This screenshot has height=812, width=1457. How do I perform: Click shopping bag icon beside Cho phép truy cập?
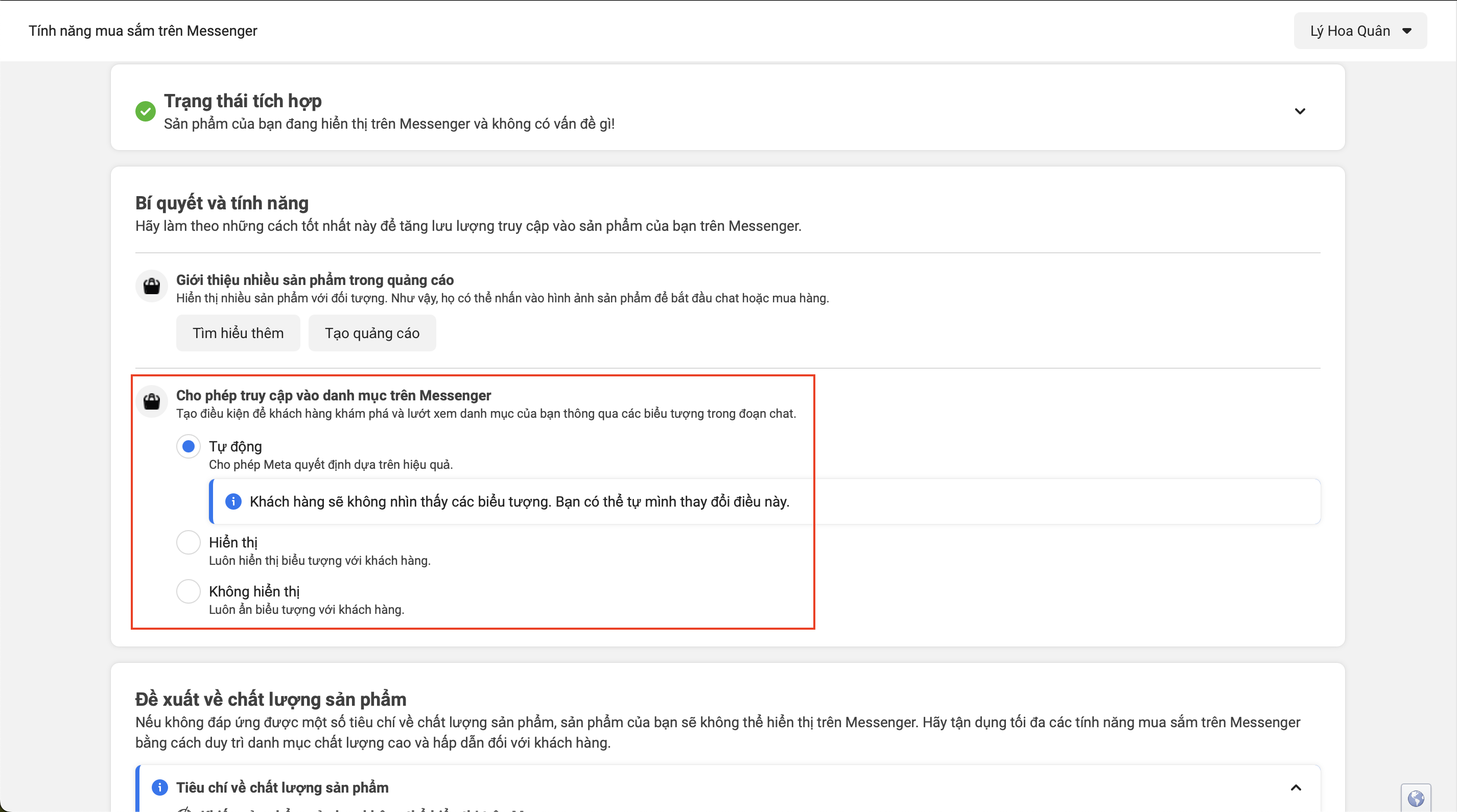click(x=152, y=401)
